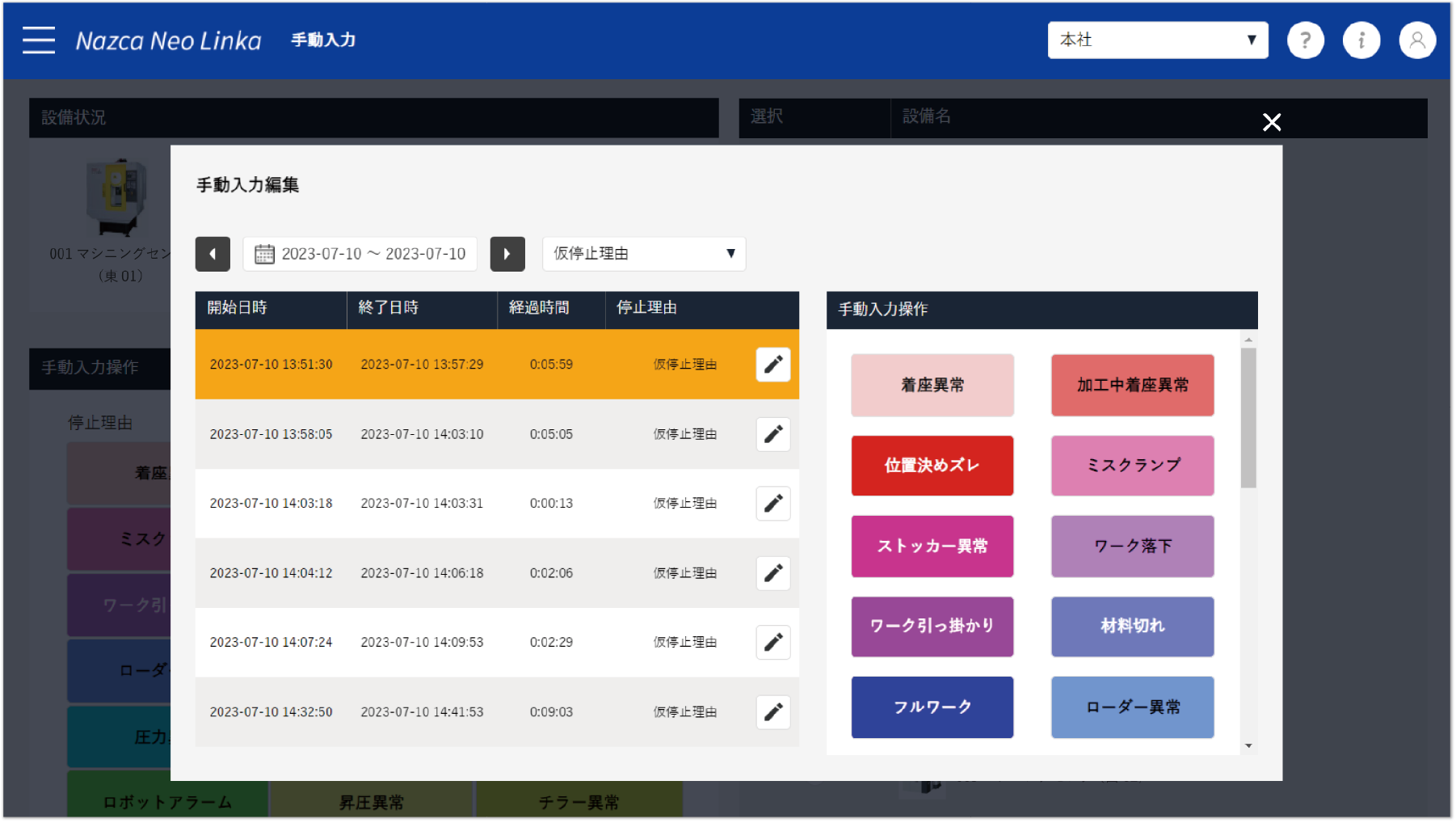Open the hamburger navigation menu
1456x823 pixels.
(x=39, y=40)
